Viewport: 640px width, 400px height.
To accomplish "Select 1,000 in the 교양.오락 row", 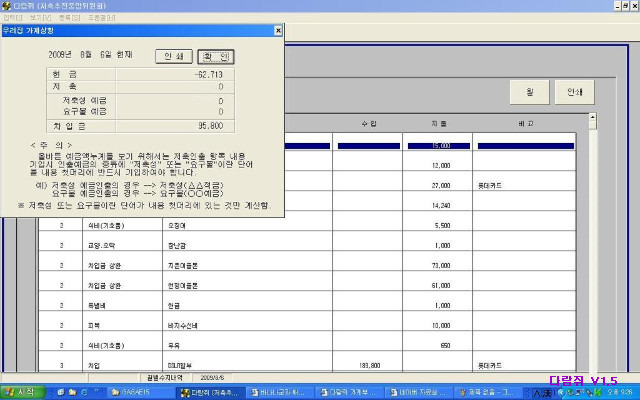I will (438, 246).
